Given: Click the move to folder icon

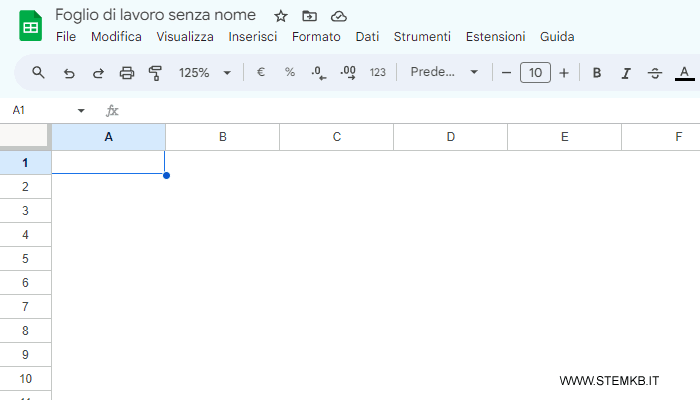Looking at the screenshot, I should pos(310,16).
